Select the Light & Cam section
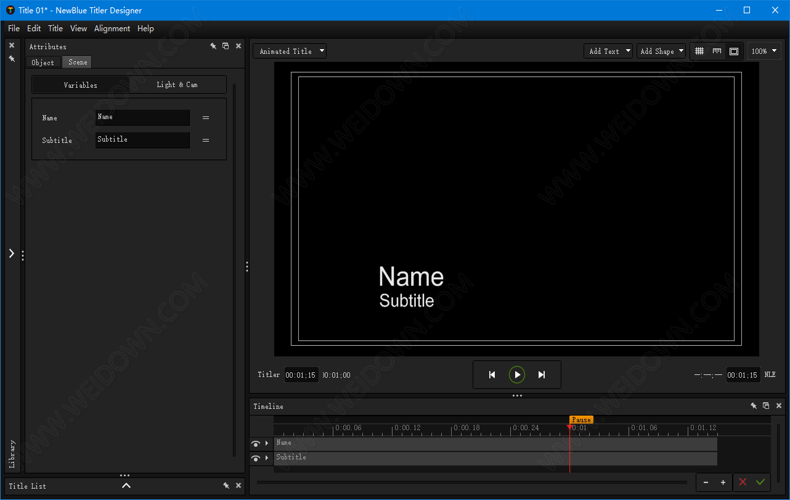790x500 pixels. tap(177, 85)
